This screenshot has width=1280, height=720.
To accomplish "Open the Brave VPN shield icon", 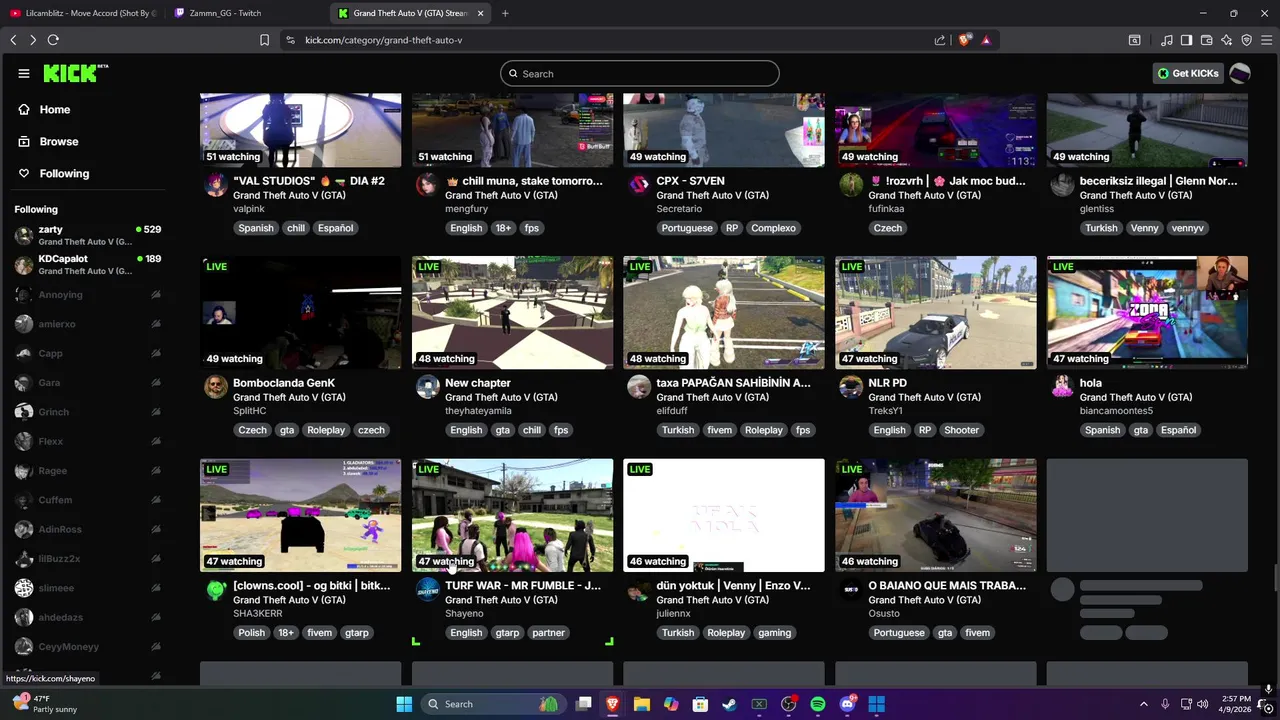I will coord(1246,40).
